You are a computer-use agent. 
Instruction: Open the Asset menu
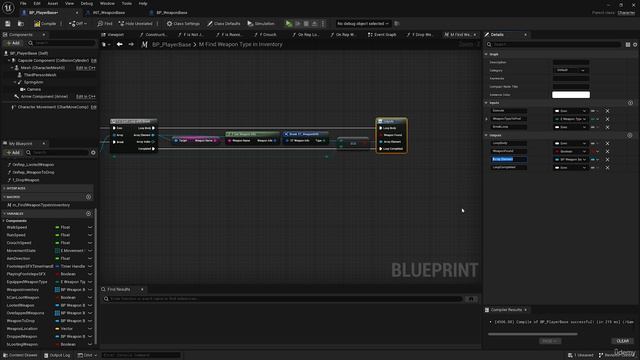53,4
